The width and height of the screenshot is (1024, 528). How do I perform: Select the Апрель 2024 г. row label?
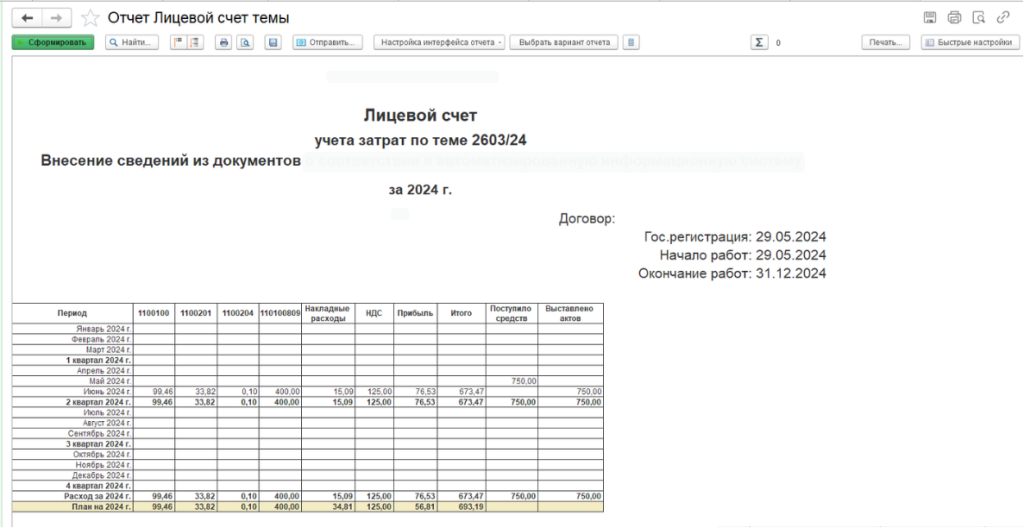[72, 371]
